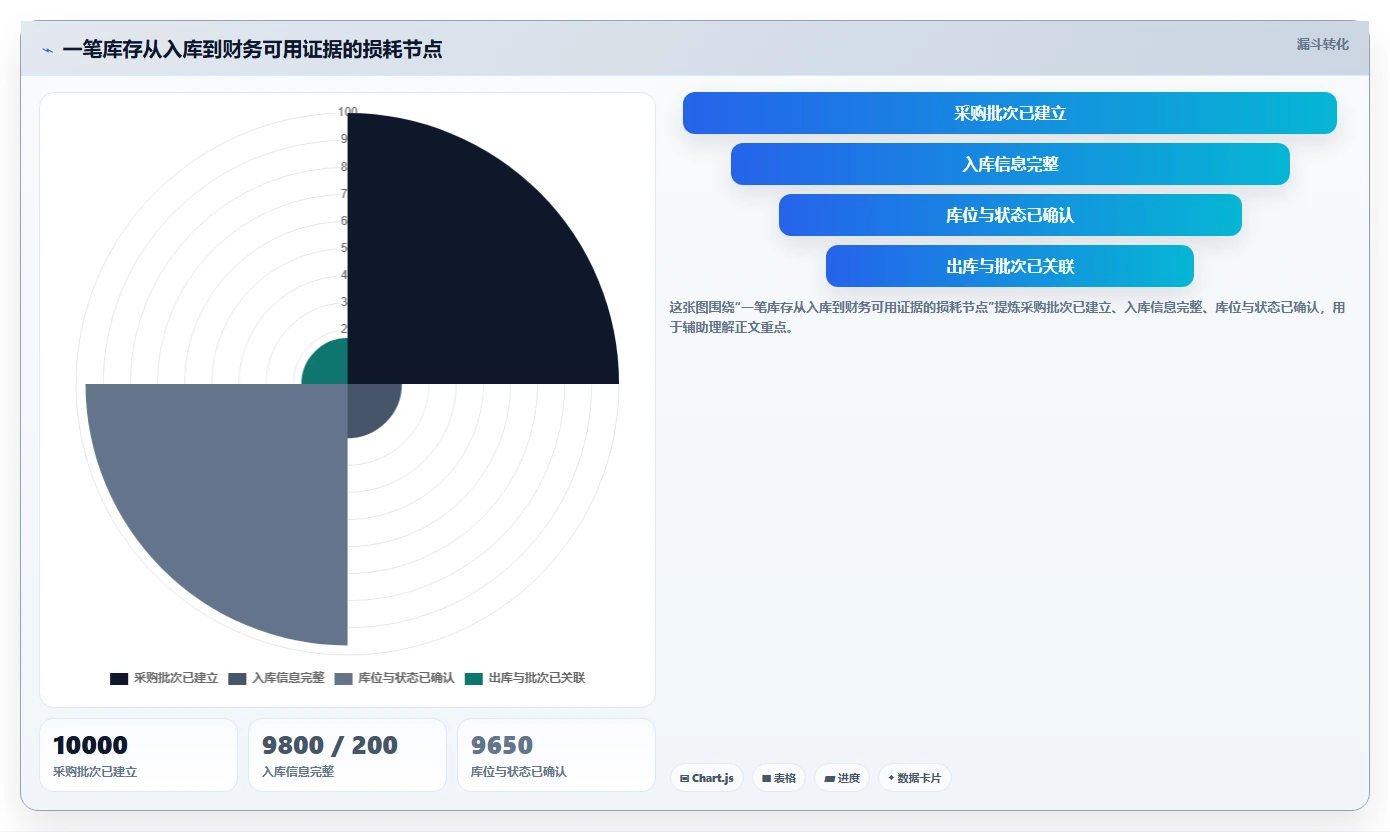The height and width of the screenshot is (832, 1390).
Task: Click the chart axis label 100
Action: [x=347, y=112]
